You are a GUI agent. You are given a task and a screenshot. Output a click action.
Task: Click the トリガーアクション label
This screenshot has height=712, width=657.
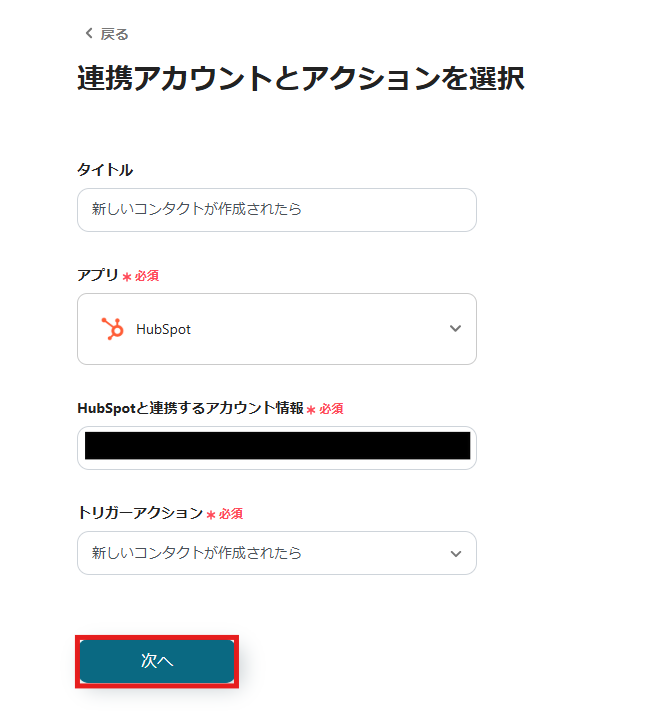coord(140,512)
